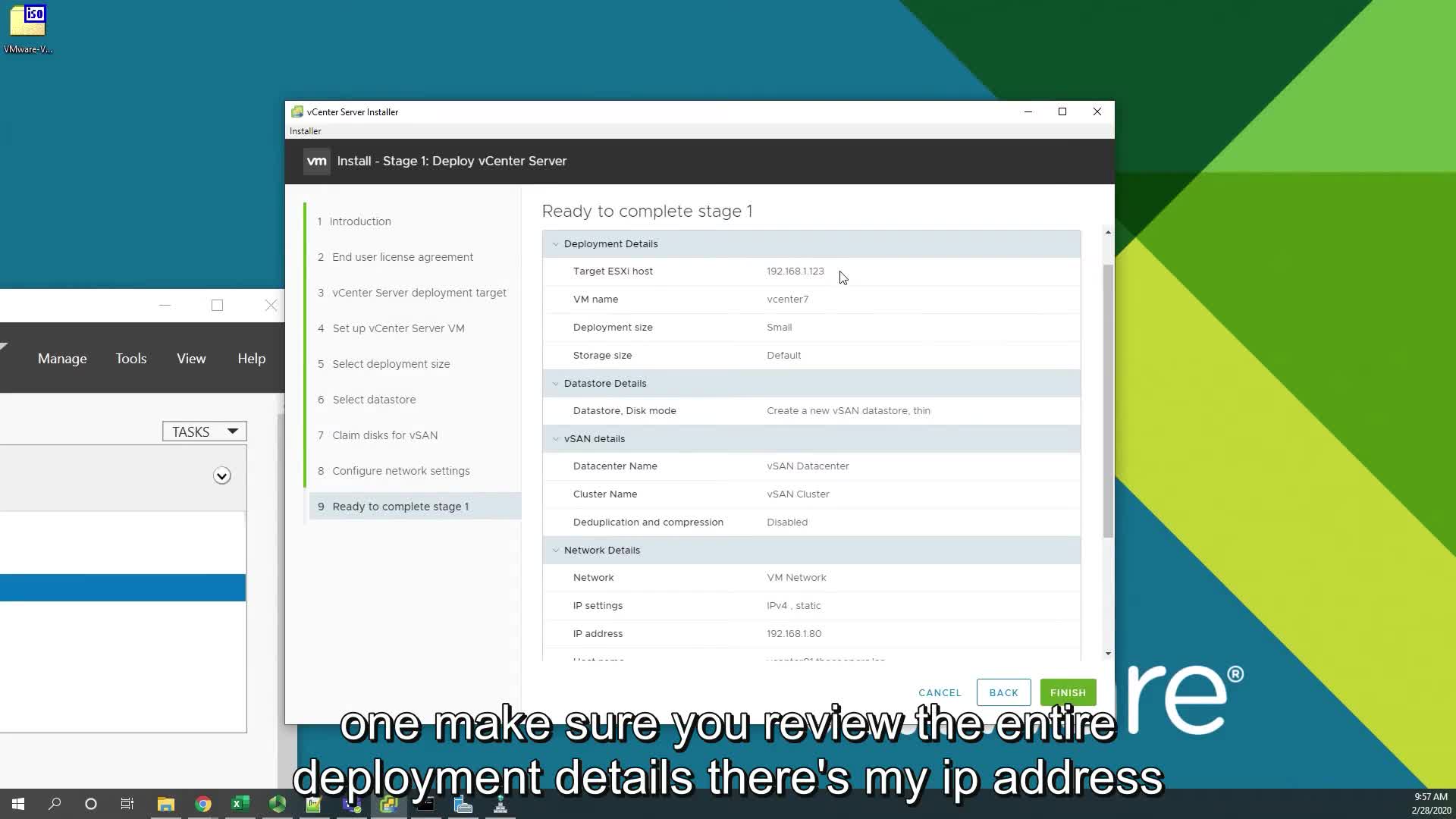Open Manage menu in background window

tap(62, 359)
